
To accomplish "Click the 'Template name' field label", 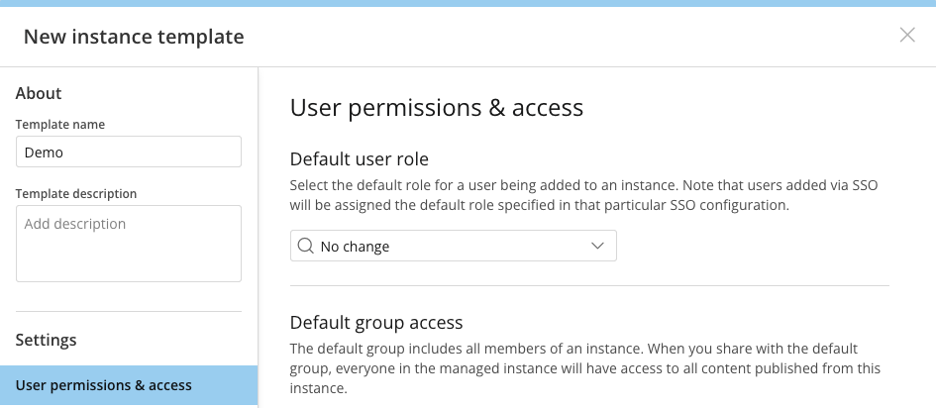I will [x=60, y=124].
